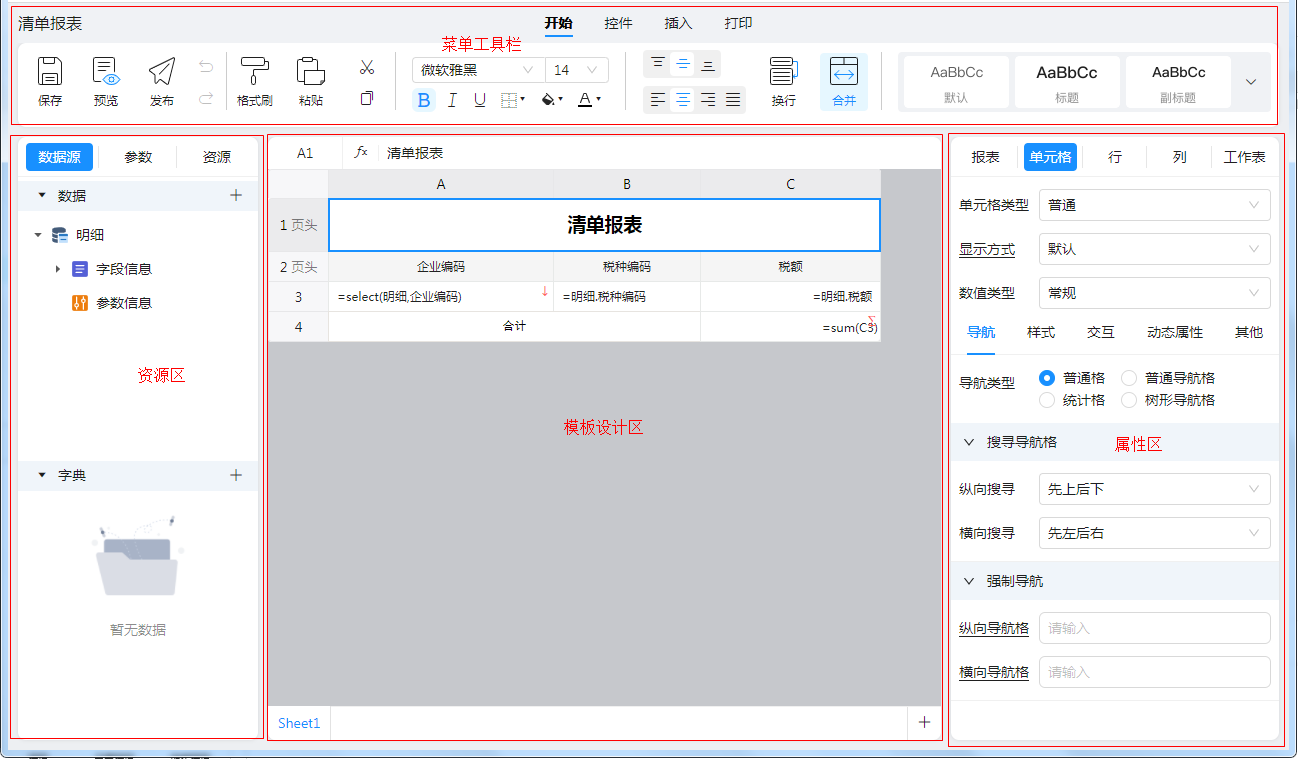Screen dimensions: 1298x759
Task: Choose the 统计格 radio button
Action: [x=1047, y=400]
